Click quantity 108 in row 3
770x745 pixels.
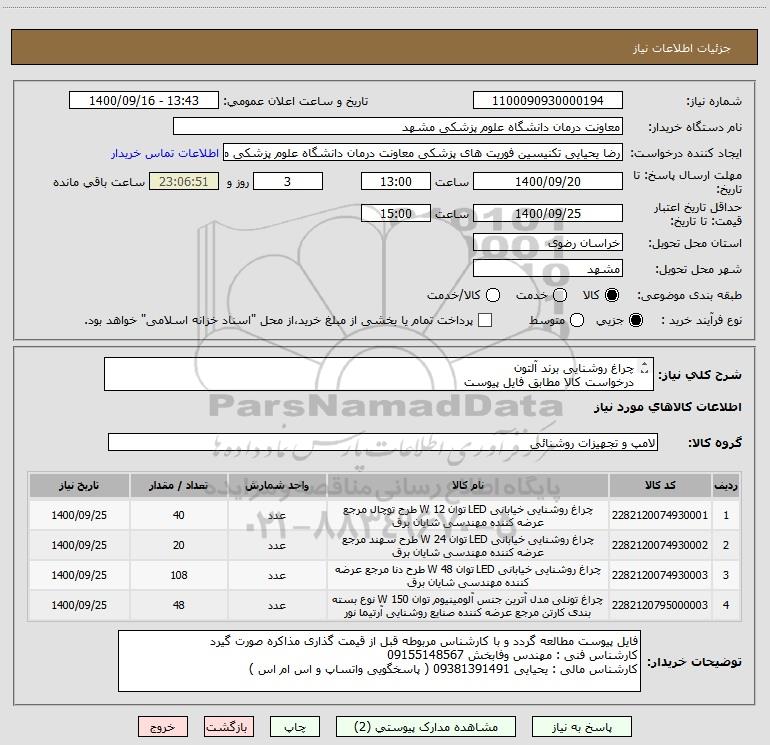179,575
